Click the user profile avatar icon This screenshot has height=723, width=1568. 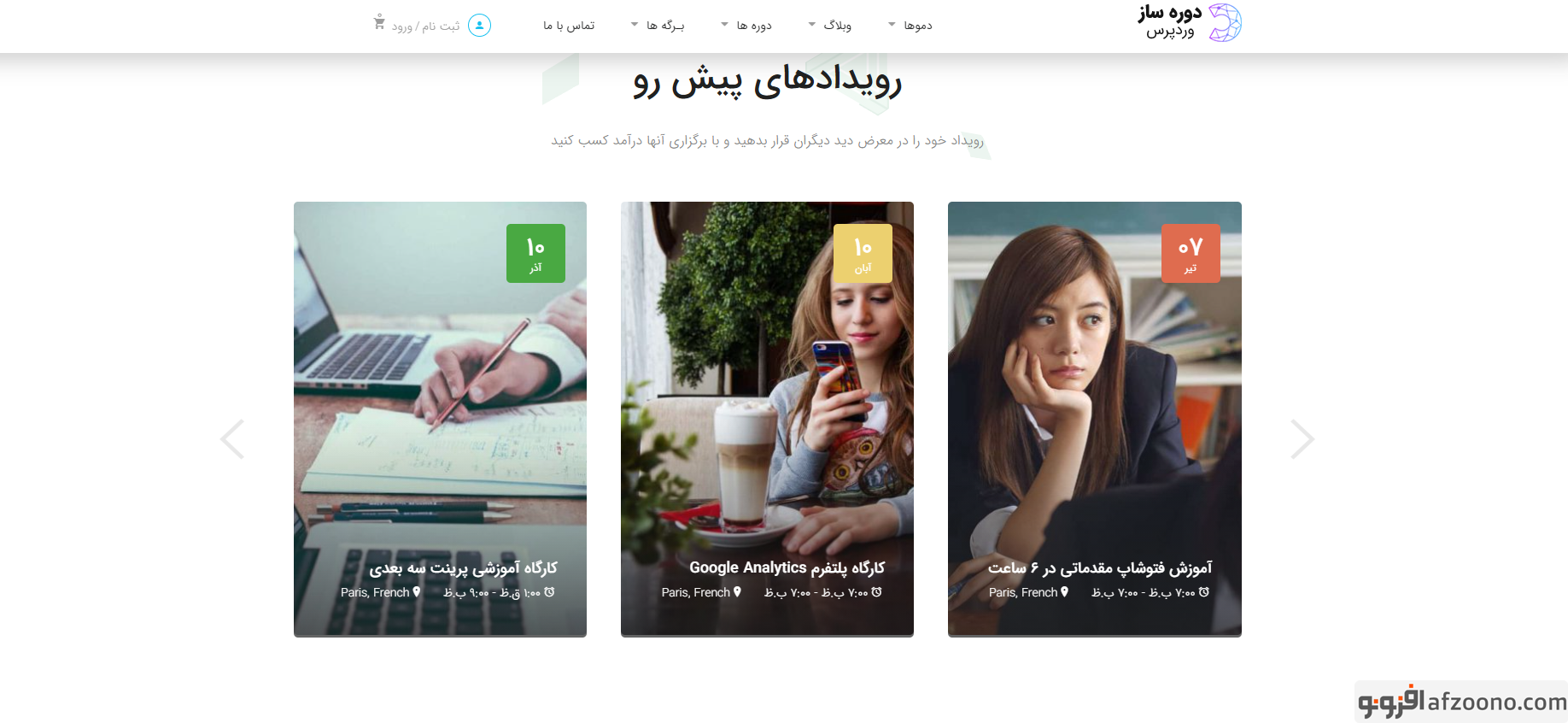click(x=480, y=26)
